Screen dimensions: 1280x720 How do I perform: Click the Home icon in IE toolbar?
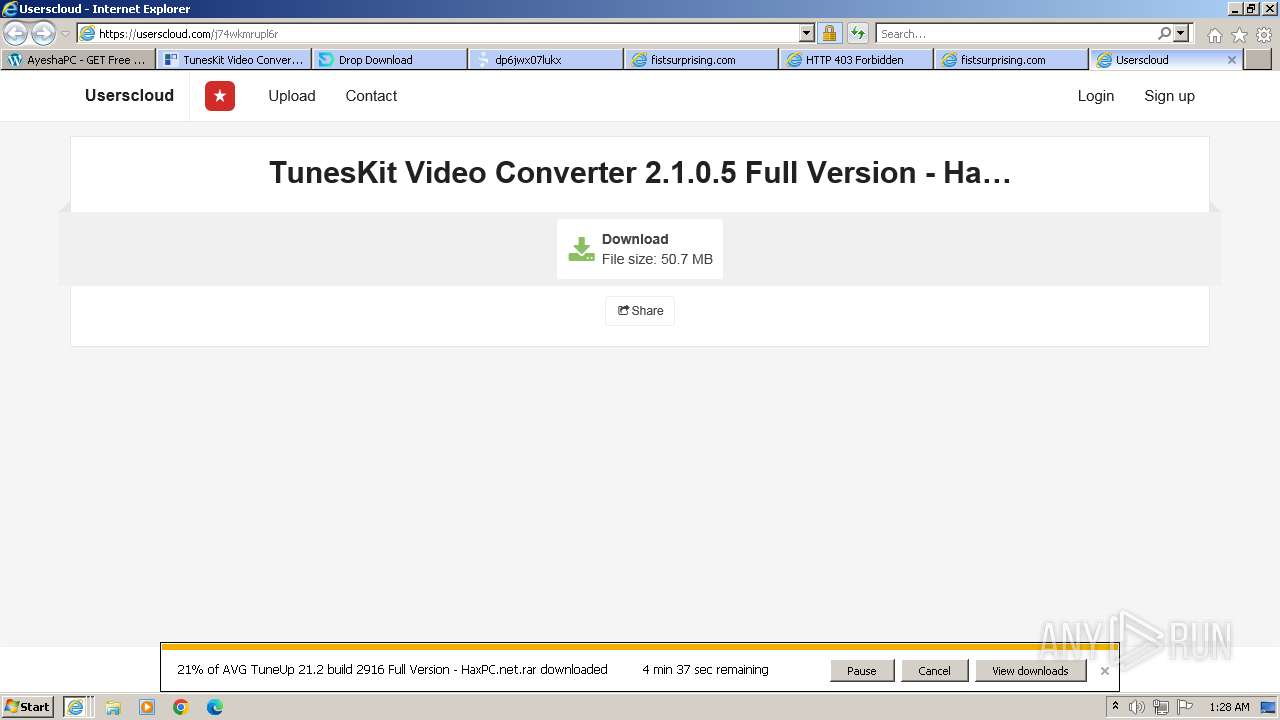tap(1214, 35)
